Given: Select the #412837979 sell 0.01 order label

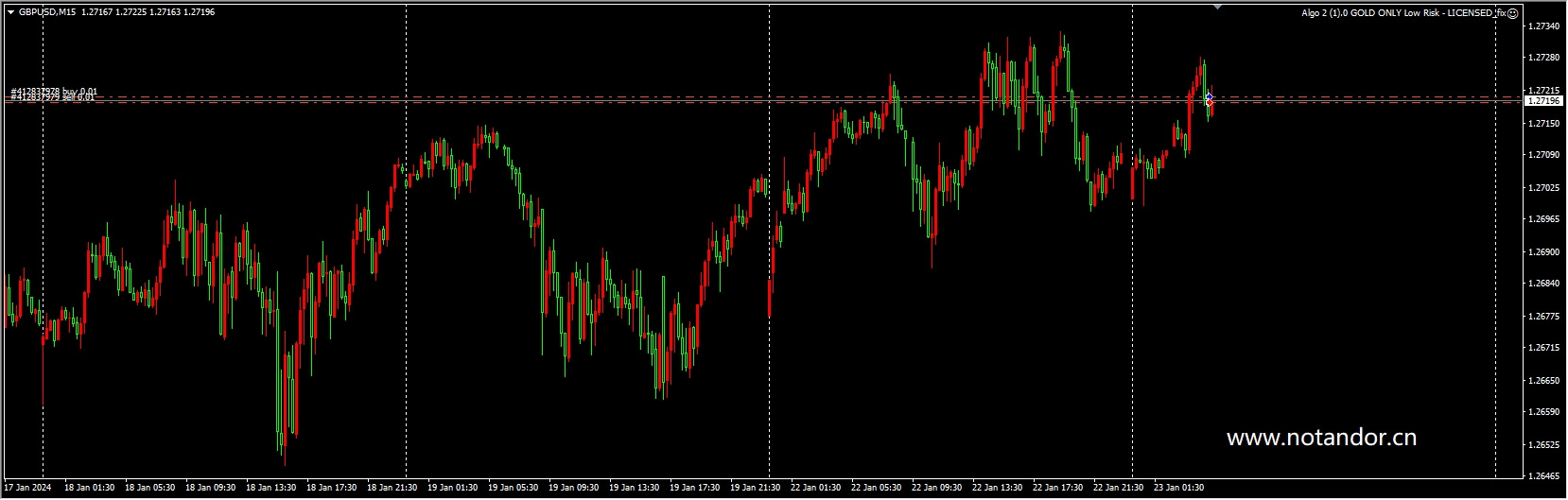Looking at the screenshot, I should click(x=53, y=97).
